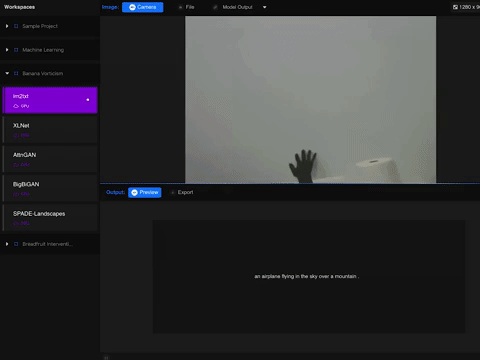Select File as the image input
The height and width of the screenshot is (360, 480).
[x=186, y=7]
